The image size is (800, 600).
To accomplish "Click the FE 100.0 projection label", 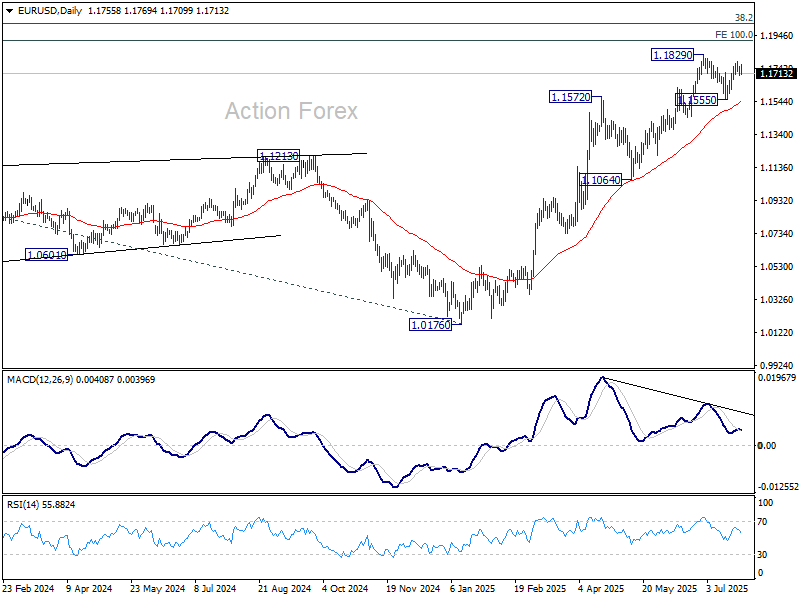I will [x=734, y=34].
